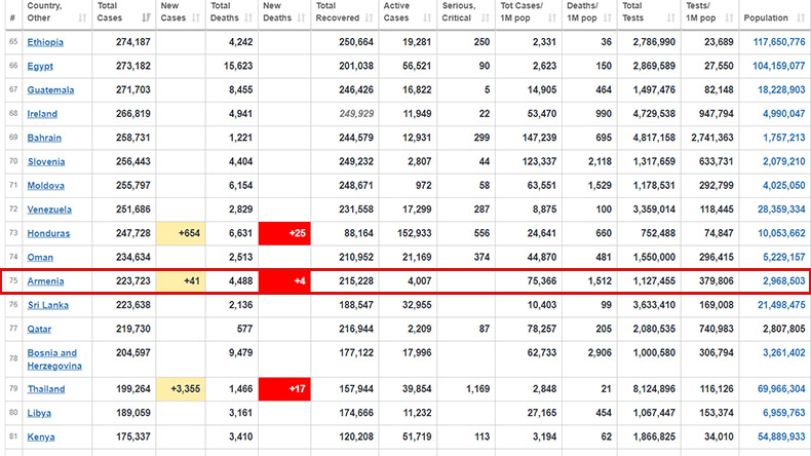The image size is (811, 456).
Task: Click Honduras red new deaths cell
Action: click(284, 233)
